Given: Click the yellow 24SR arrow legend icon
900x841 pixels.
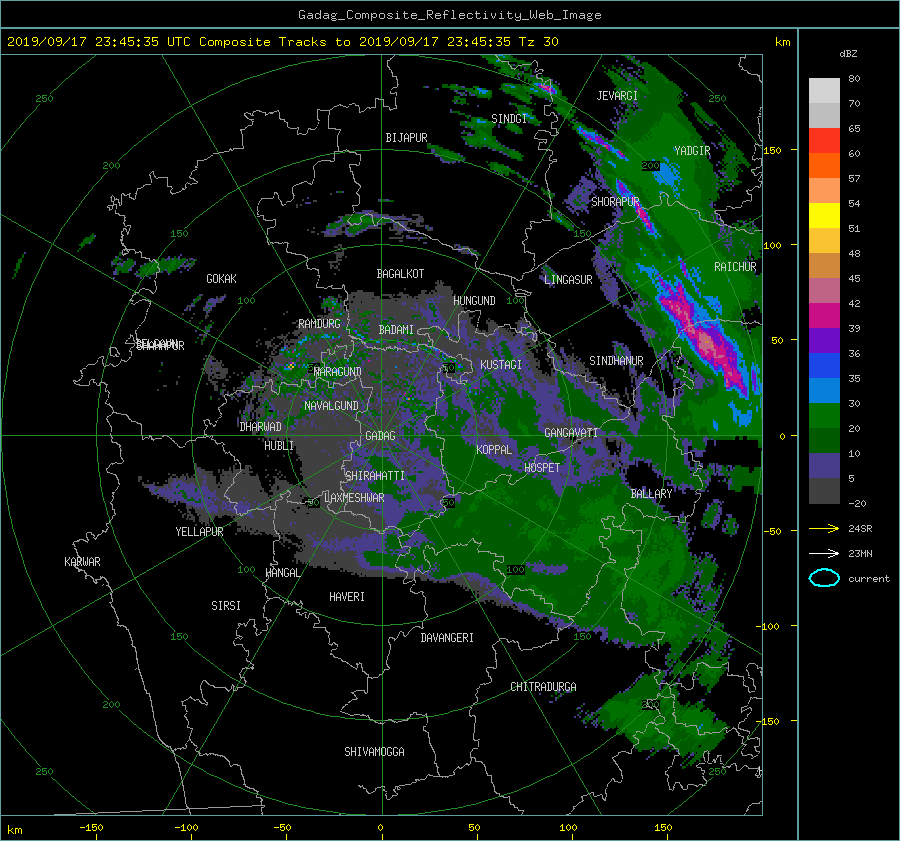Looking at the screenshot, I should coord(824,528).
